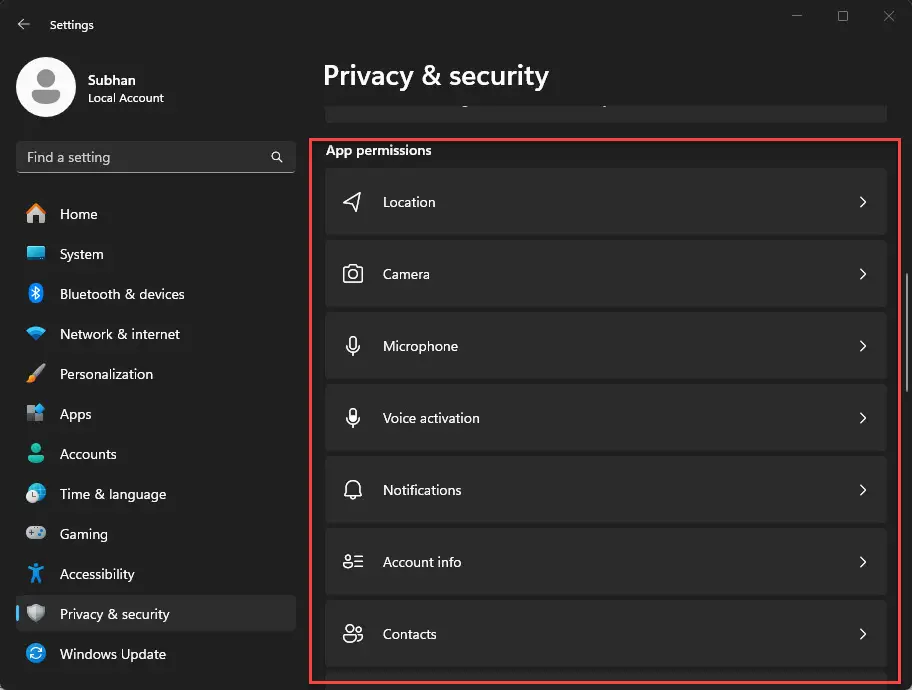The width and height of the screenshot is (912, 690).
Task: Open Windows Update page
Action: tap(156, 654)
